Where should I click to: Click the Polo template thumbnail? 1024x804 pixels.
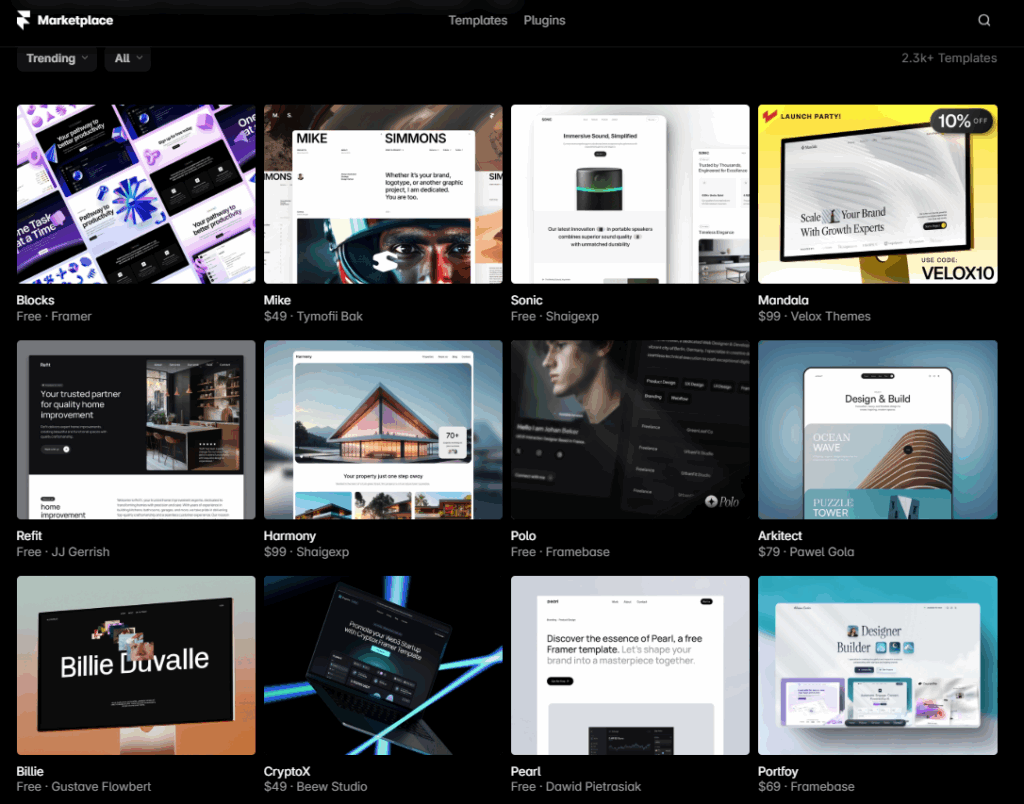pos(630,429)
